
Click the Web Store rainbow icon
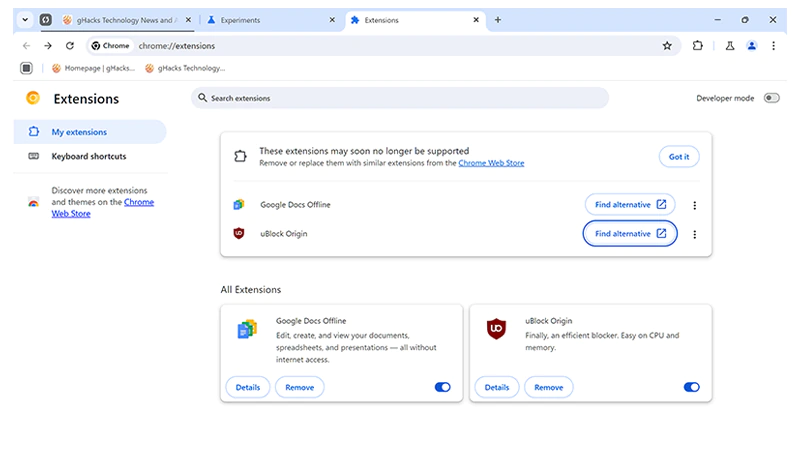(x=33, y=202)
